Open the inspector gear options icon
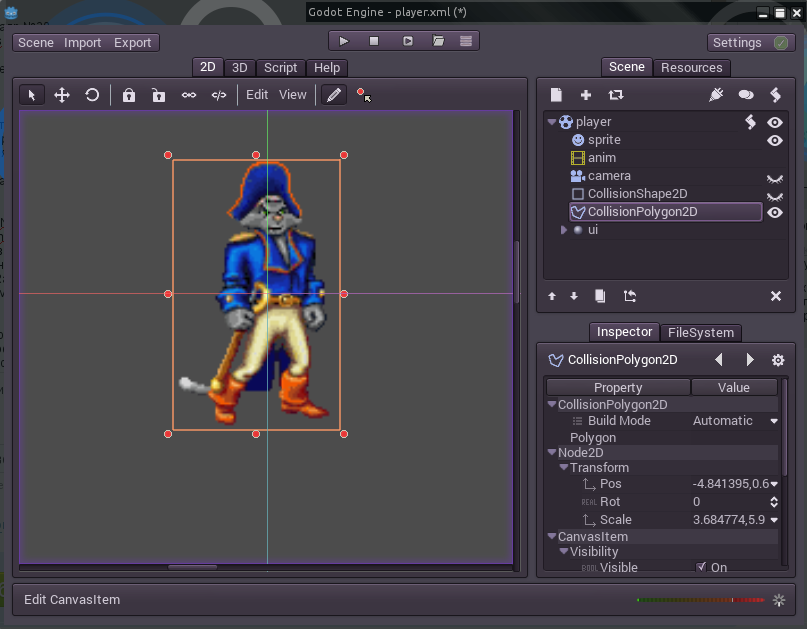 coord(777,360)
